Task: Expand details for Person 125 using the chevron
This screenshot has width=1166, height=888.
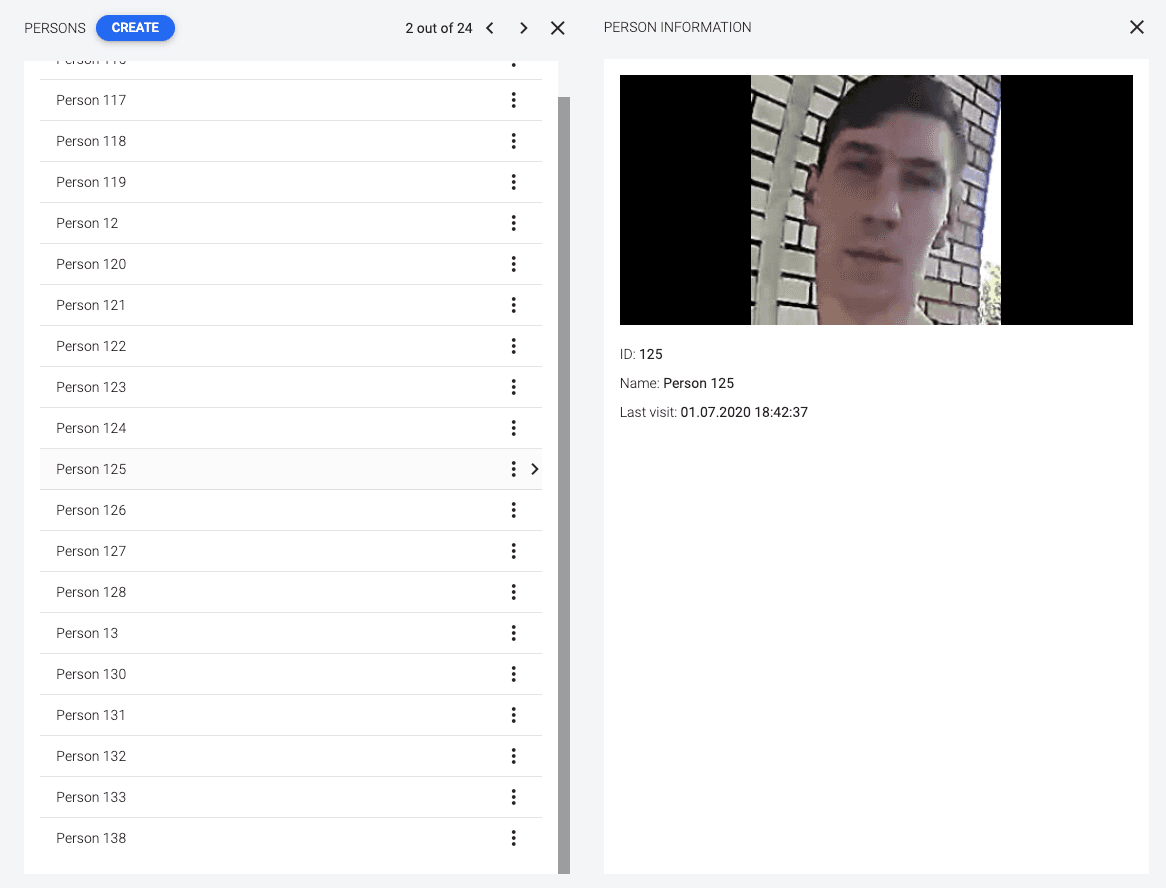Action: pyautogui.click(x=535, y=468)
